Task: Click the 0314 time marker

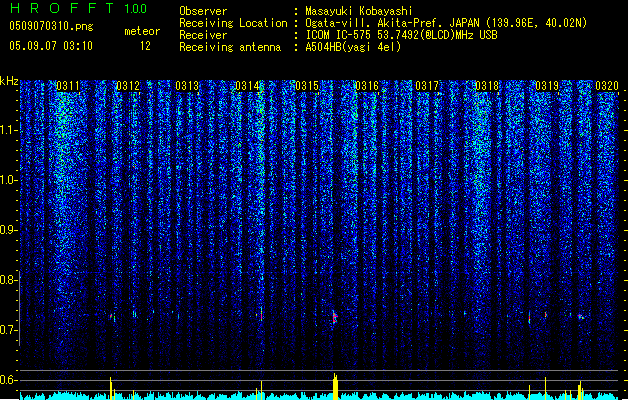Action: coord(248,86)
